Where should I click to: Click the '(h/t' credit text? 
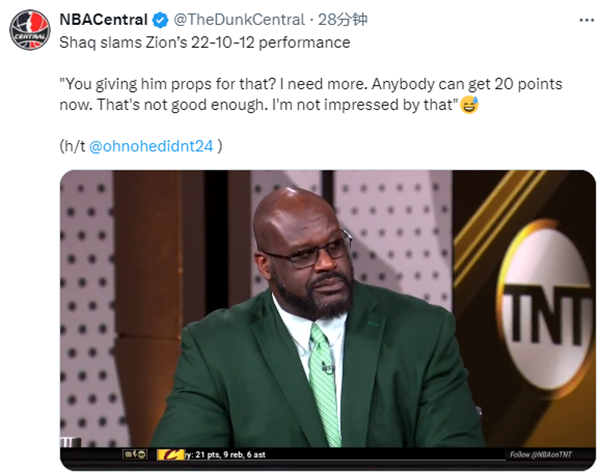tap(73, 146)
